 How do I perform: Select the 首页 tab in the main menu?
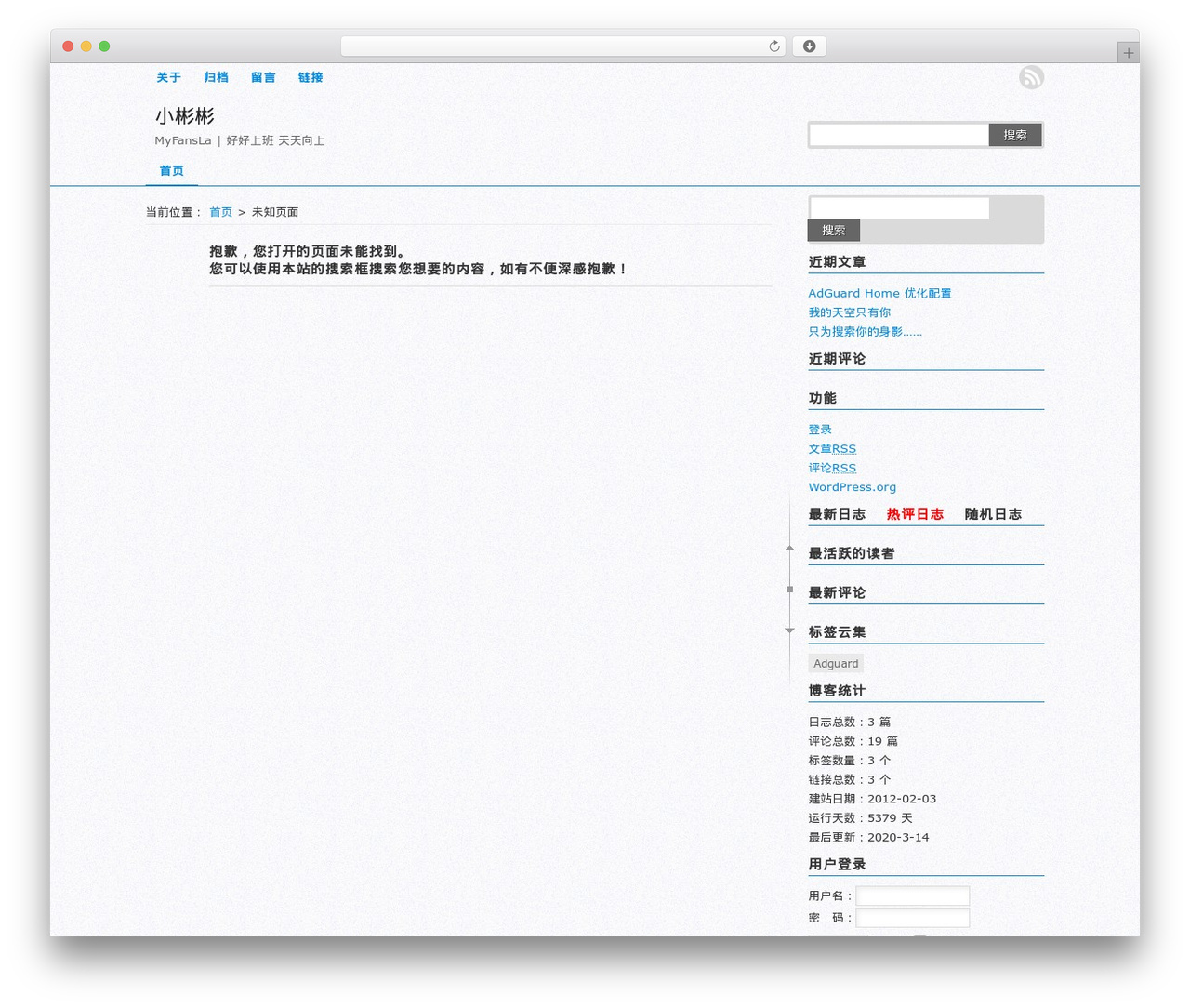click(x=171, y=171)
